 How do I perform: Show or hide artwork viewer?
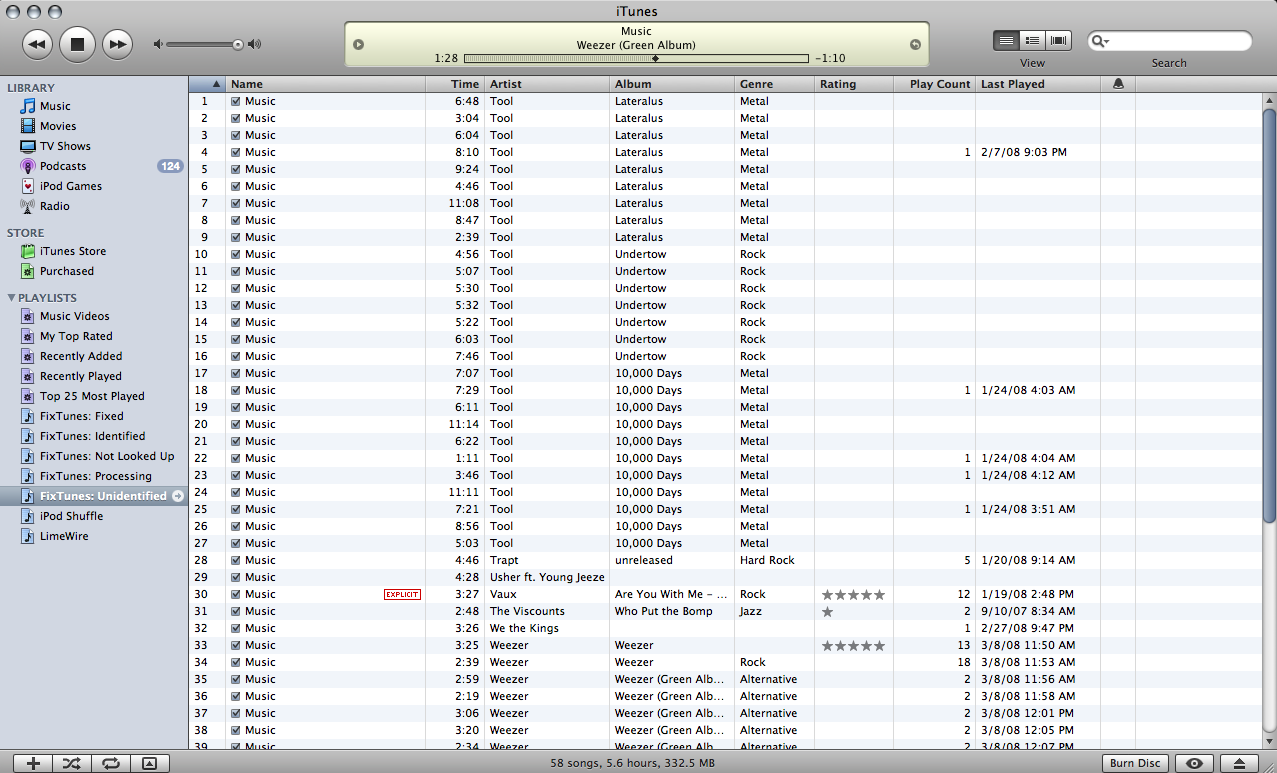click(x=149, y=763)
